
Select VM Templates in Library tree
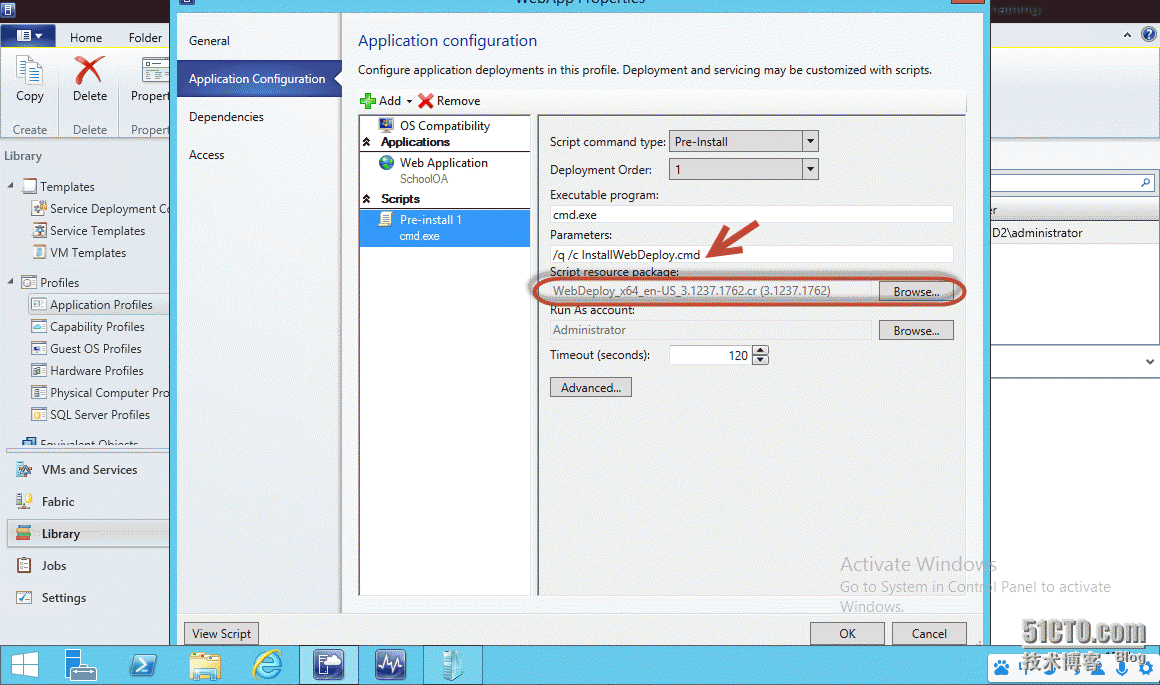click(x=79, y=253)
